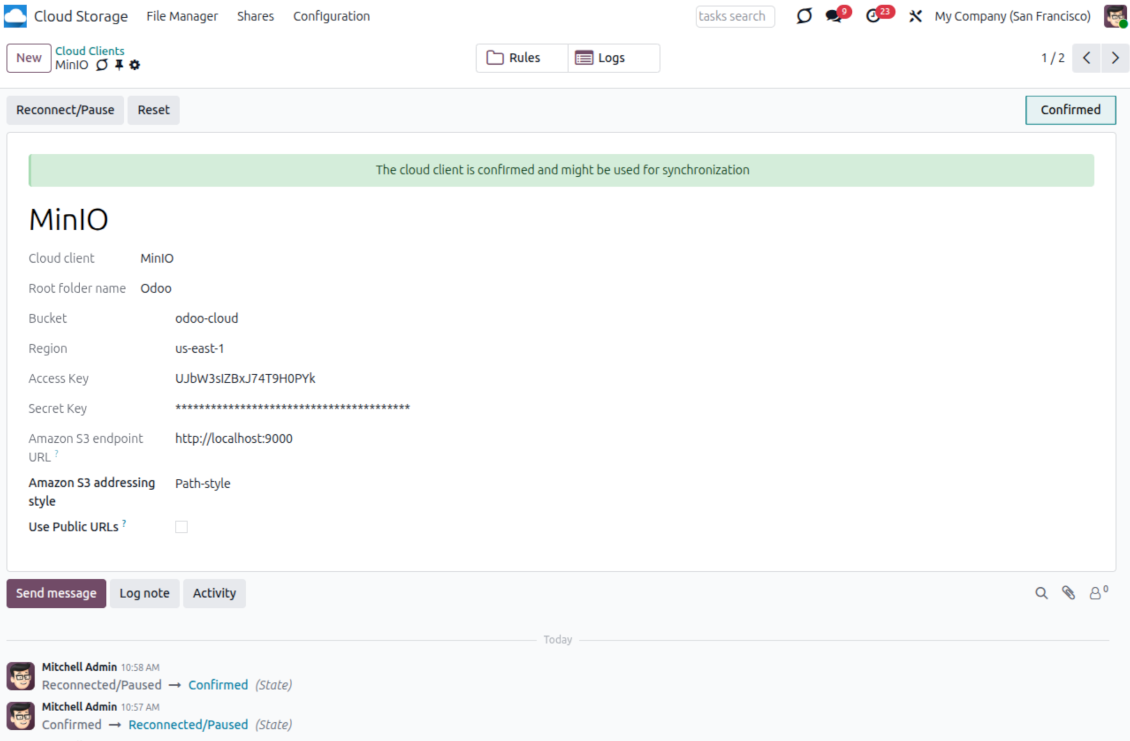1130x741 pixels.
Task: Click Mitchell Admin avatar on 10:58 AM message
Action: click(x=20, y=676)
